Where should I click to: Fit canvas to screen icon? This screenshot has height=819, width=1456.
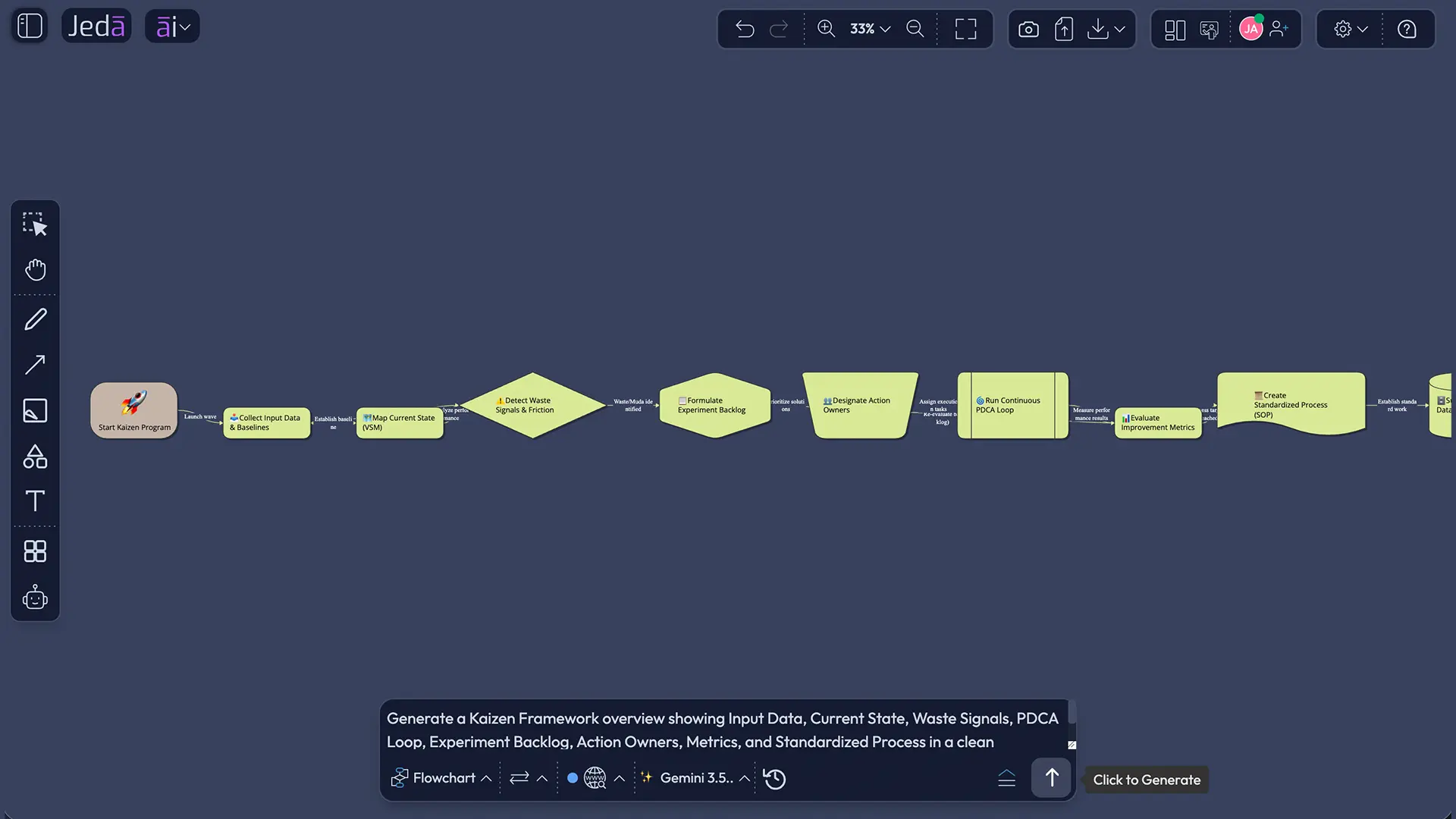(x=965, y=29)
